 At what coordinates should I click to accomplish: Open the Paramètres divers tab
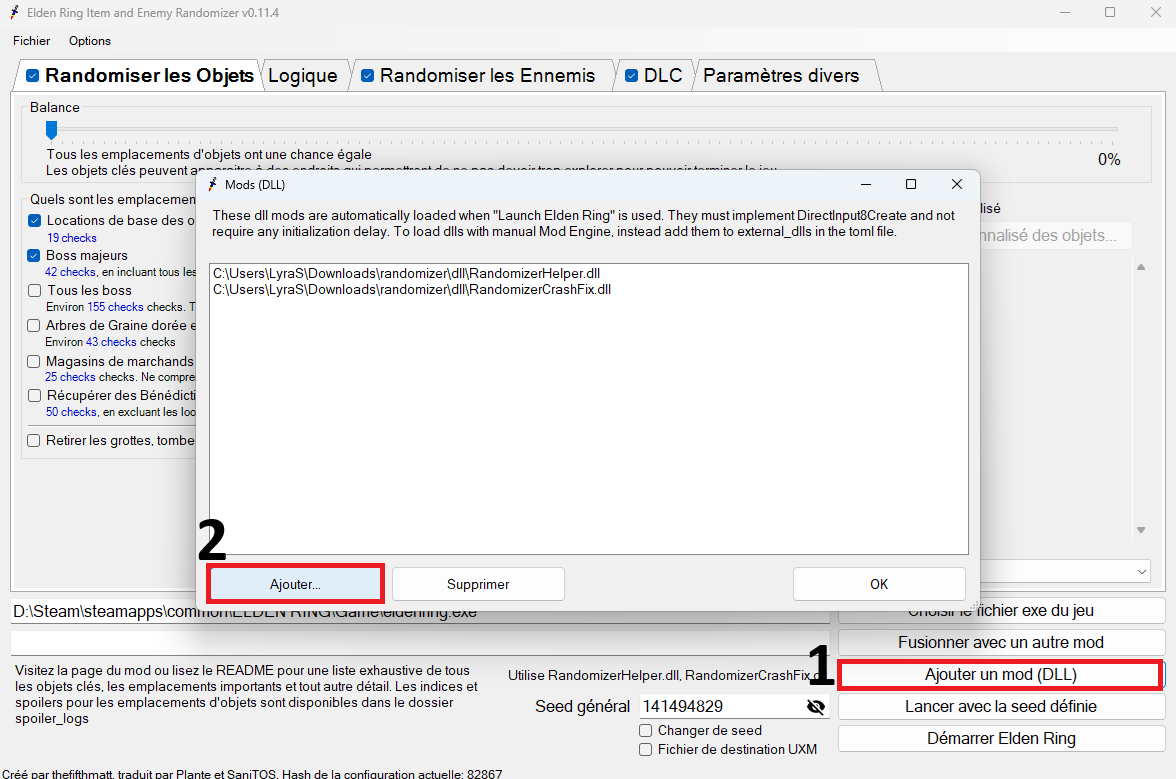click(781, 76)
